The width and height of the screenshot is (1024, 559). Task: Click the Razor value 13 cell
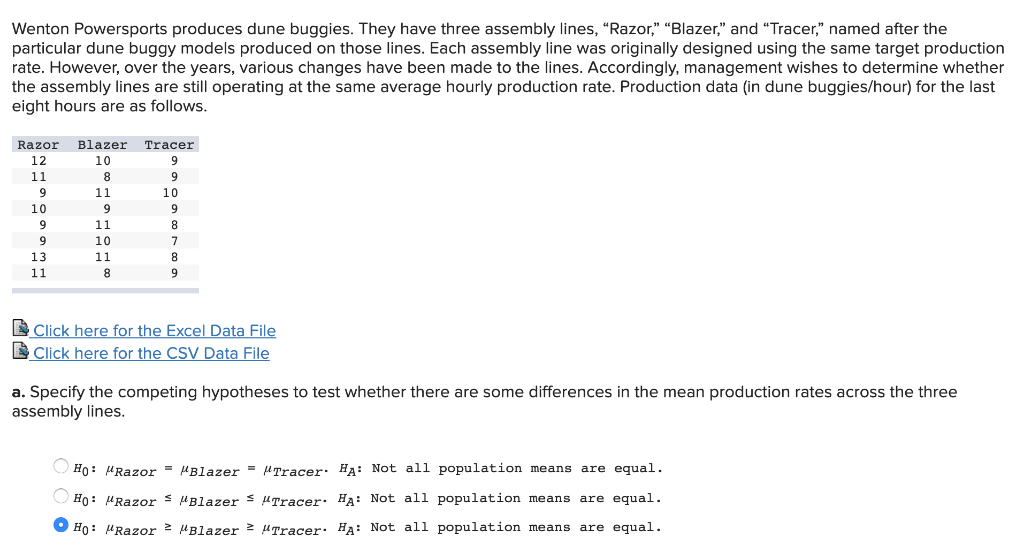point(39,257)
